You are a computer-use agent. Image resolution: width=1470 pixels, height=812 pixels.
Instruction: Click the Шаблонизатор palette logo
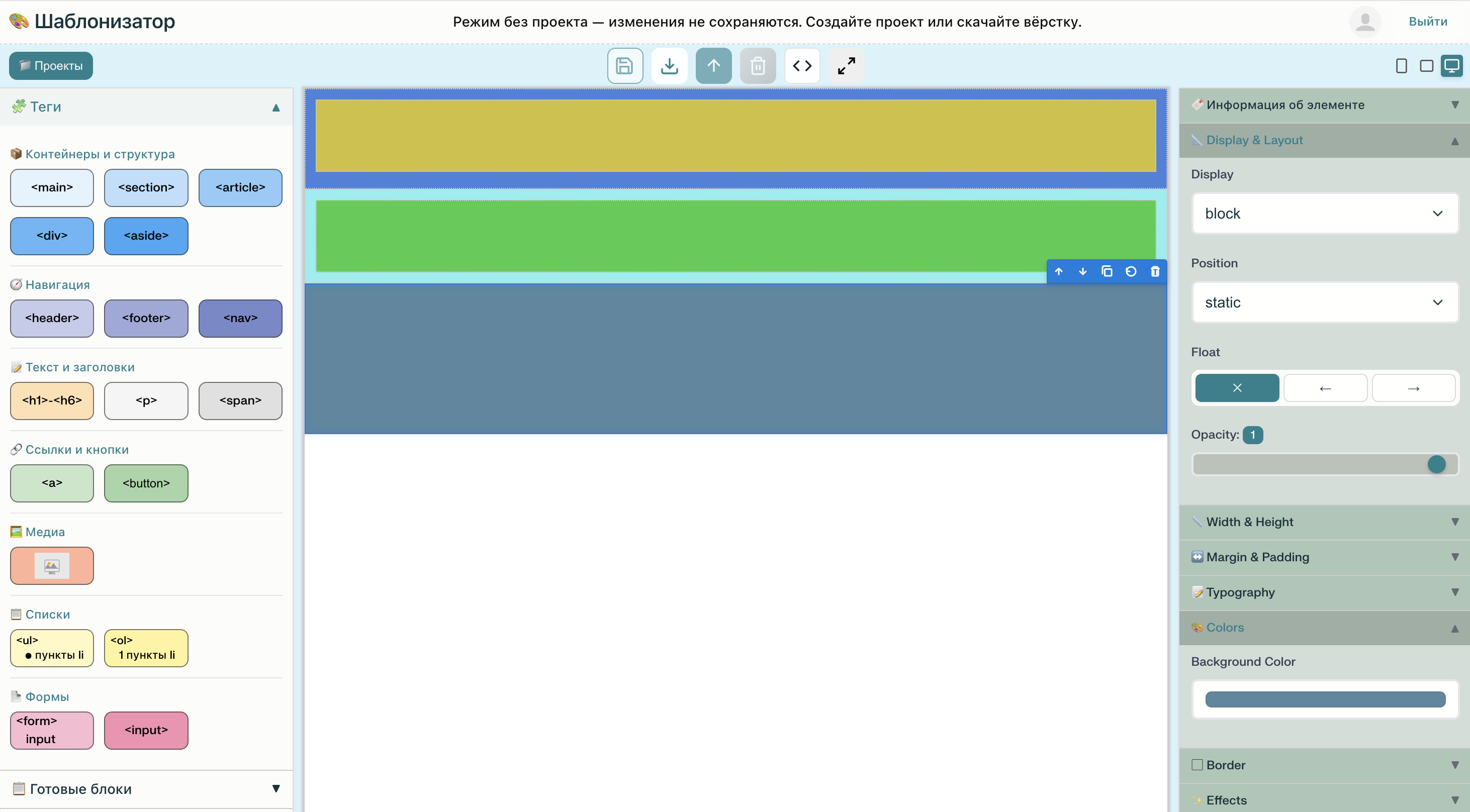click(19, 21)
